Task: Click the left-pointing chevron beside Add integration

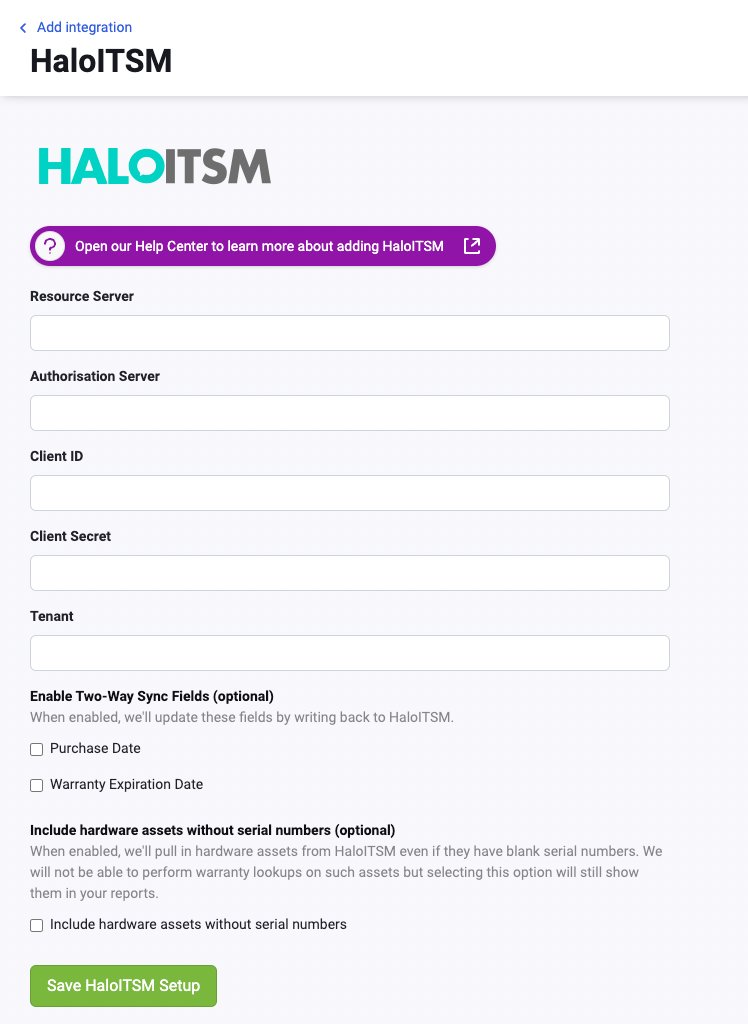Action: (24, 27)
